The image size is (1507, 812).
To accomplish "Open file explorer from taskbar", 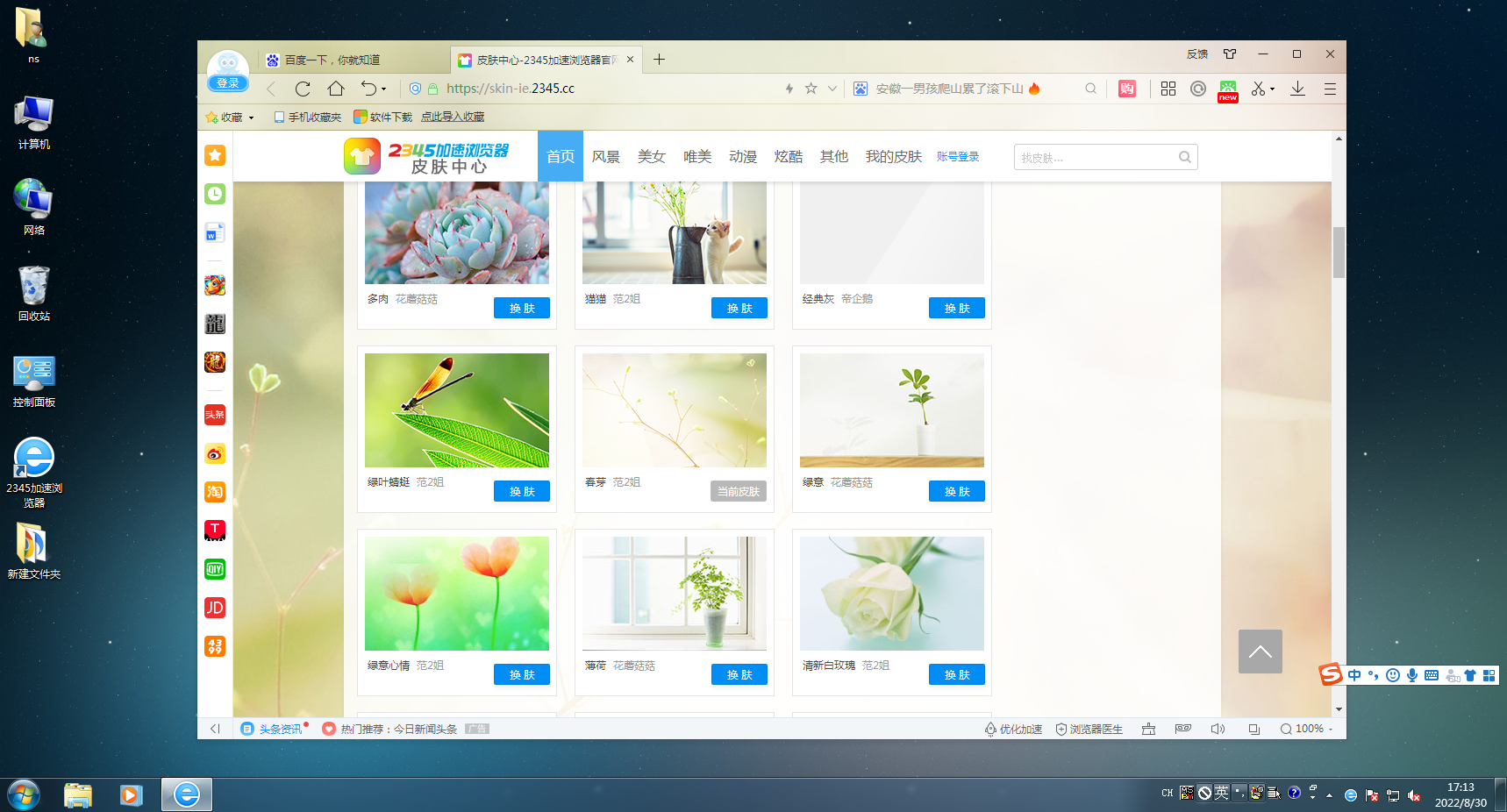I will click(x=78, y=795).
